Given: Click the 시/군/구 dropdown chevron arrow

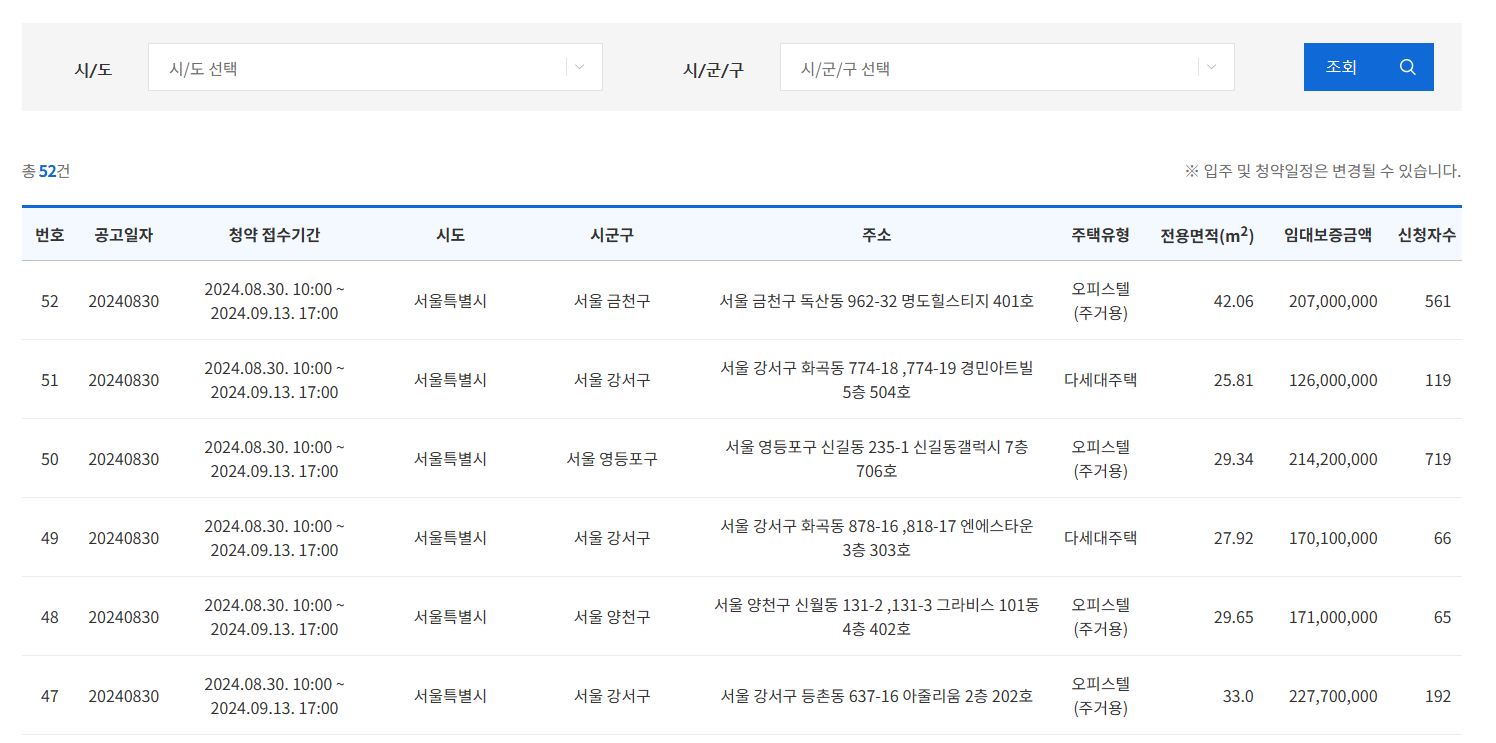Looking at the screenshot, I should click(1210, 66).
